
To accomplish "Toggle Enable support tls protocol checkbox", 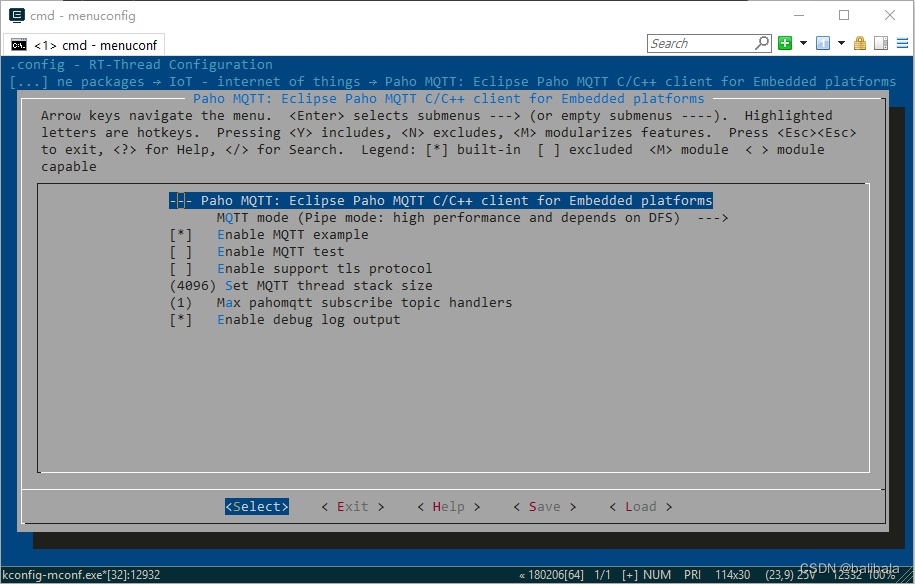I will click(180, 268).
